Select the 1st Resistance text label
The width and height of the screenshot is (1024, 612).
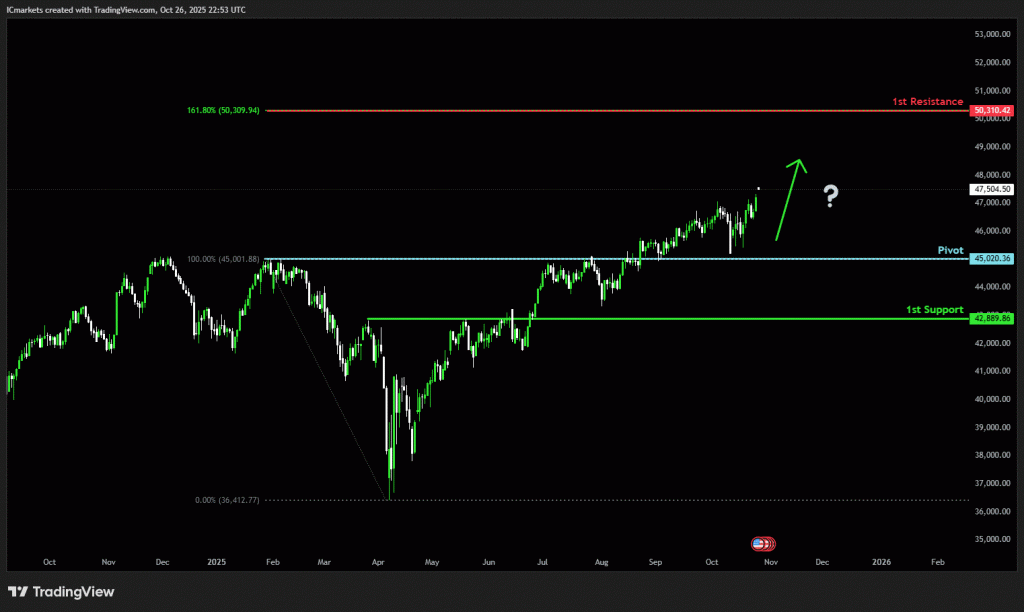click(x=927, y=102)
